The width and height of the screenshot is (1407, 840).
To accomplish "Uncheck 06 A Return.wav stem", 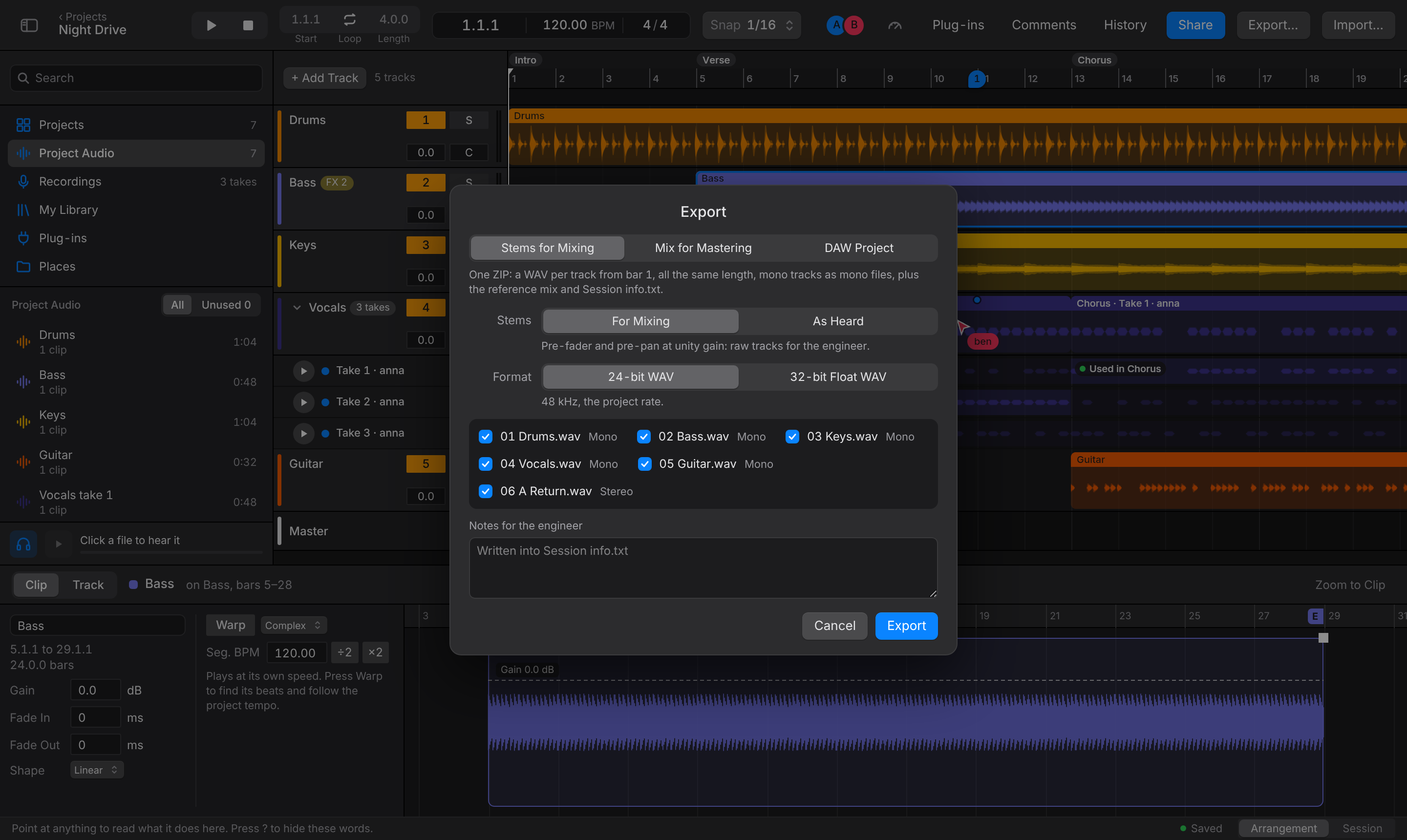I will (485, 491).
